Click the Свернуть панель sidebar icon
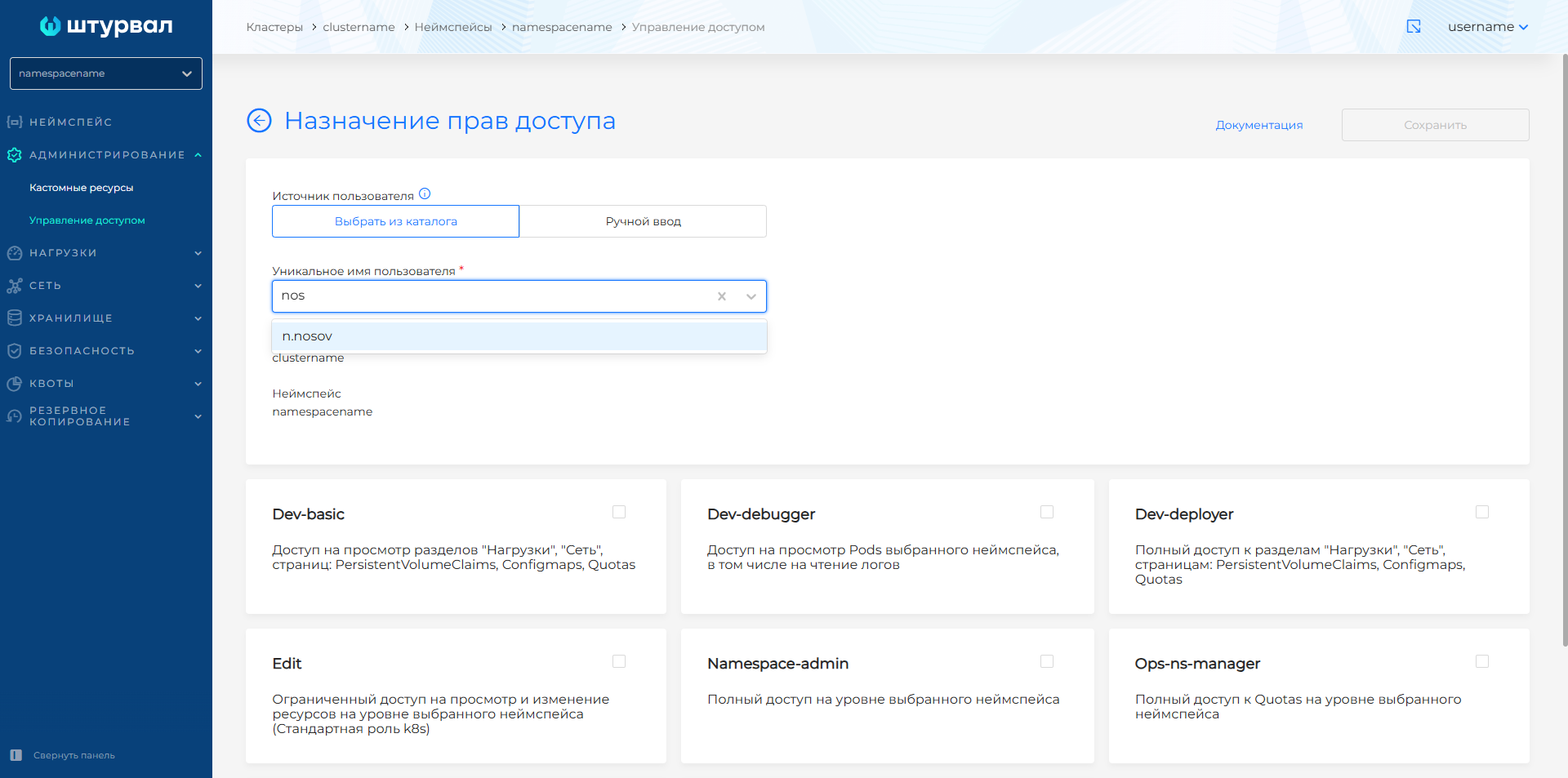The width and height of the screenshot is (1568, 778). (x=16, y=755)
